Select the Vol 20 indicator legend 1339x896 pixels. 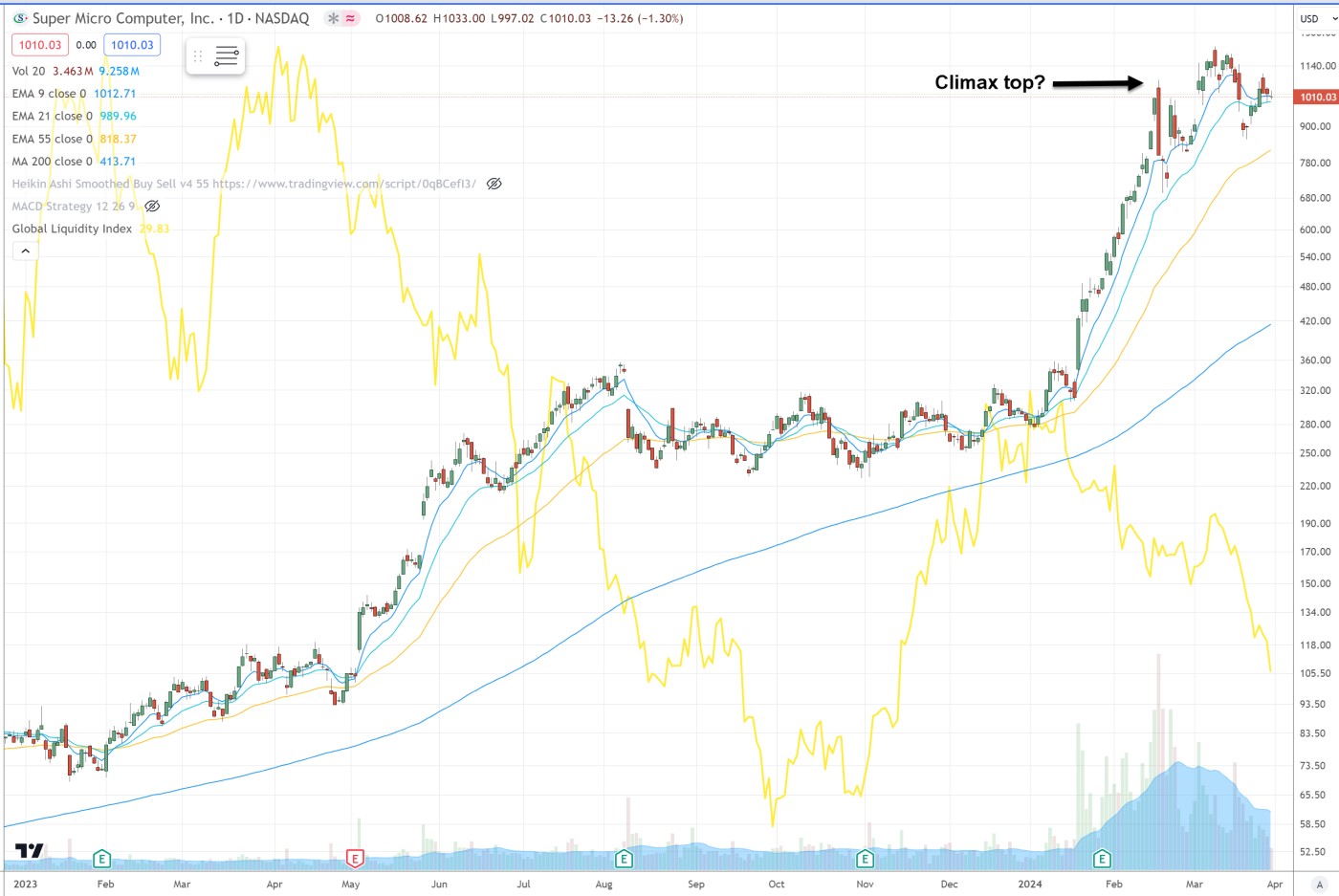coord(29,71)
